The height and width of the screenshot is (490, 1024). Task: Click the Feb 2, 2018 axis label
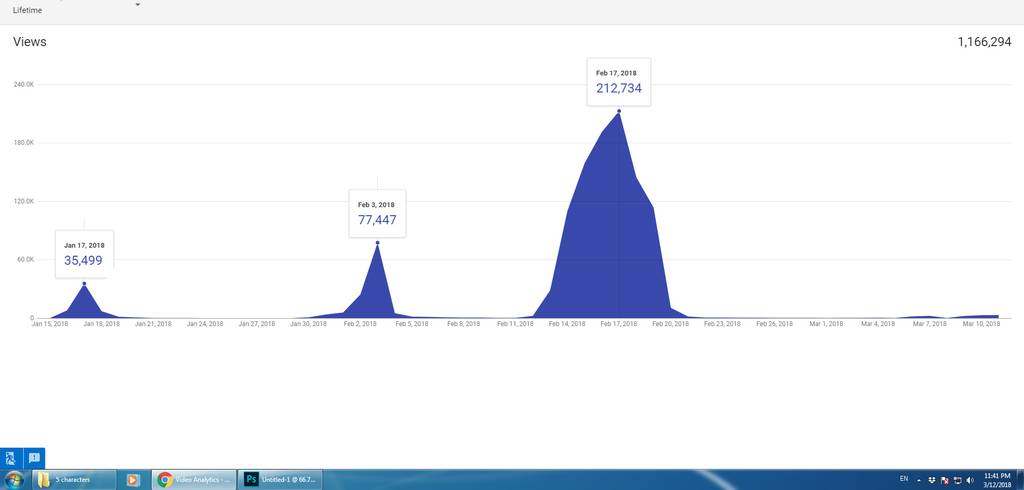[x=360, y=324]
